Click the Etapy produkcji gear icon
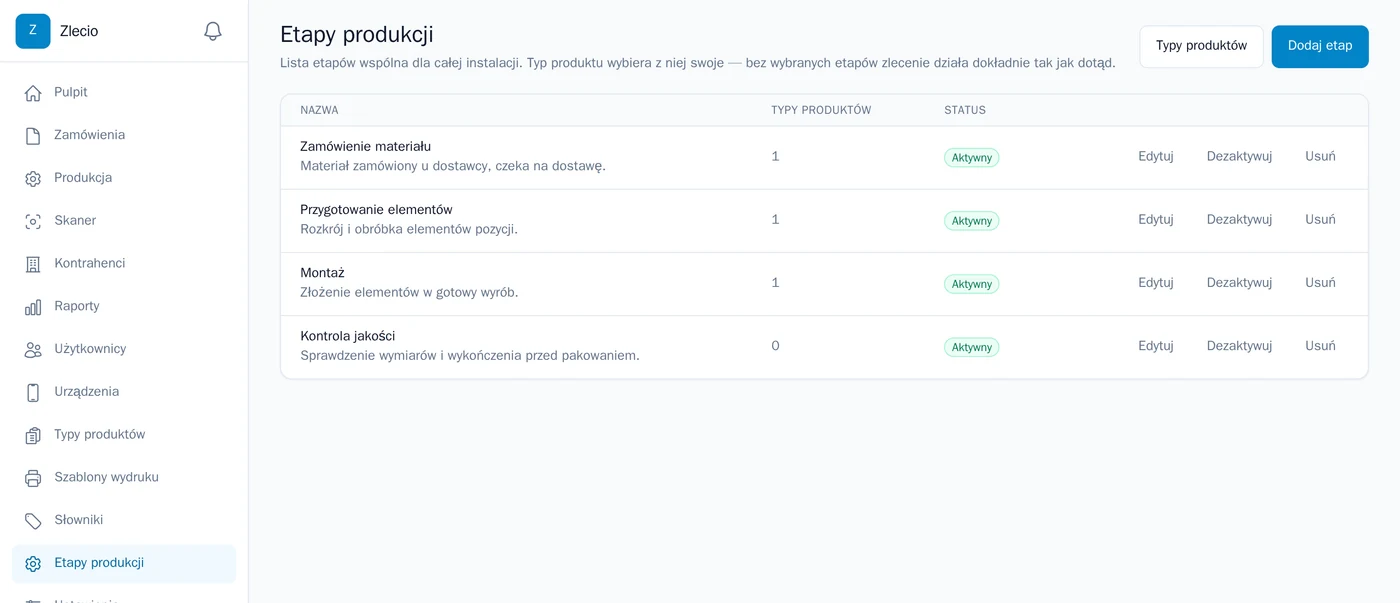The image size is (1400, 603). [33, 564]
